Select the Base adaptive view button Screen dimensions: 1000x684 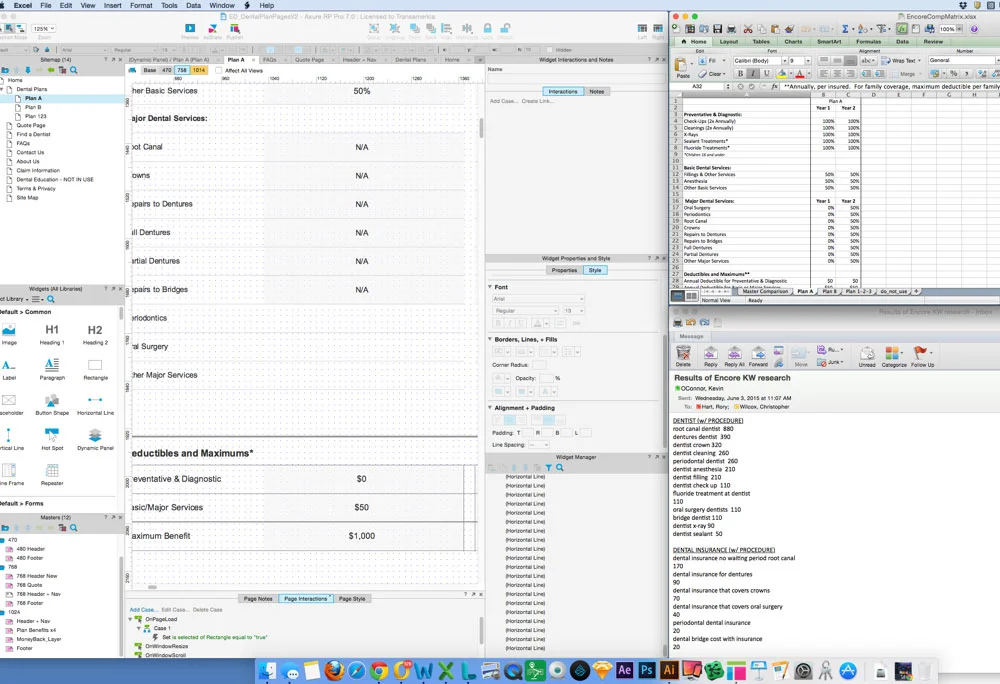[150, 70]
